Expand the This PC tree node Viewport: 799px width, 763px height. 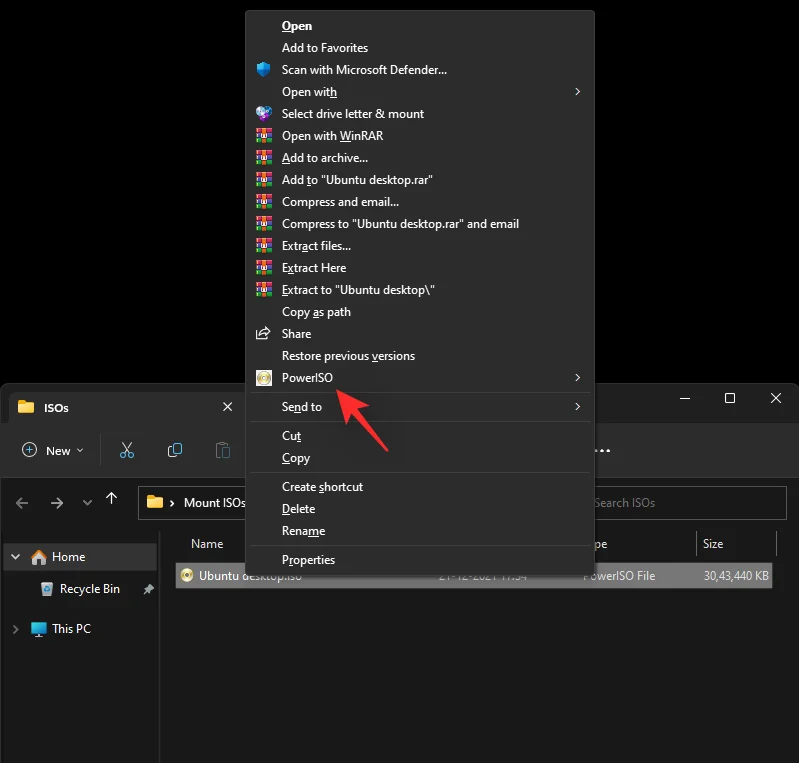tap(16, 629)
